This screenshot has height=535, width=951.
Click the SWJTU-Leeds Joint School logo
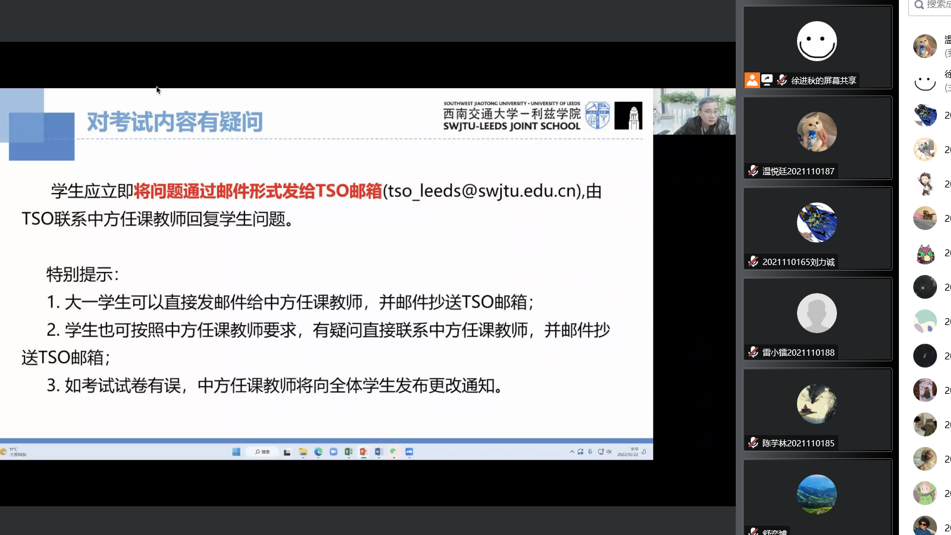(x=542, y=116)
